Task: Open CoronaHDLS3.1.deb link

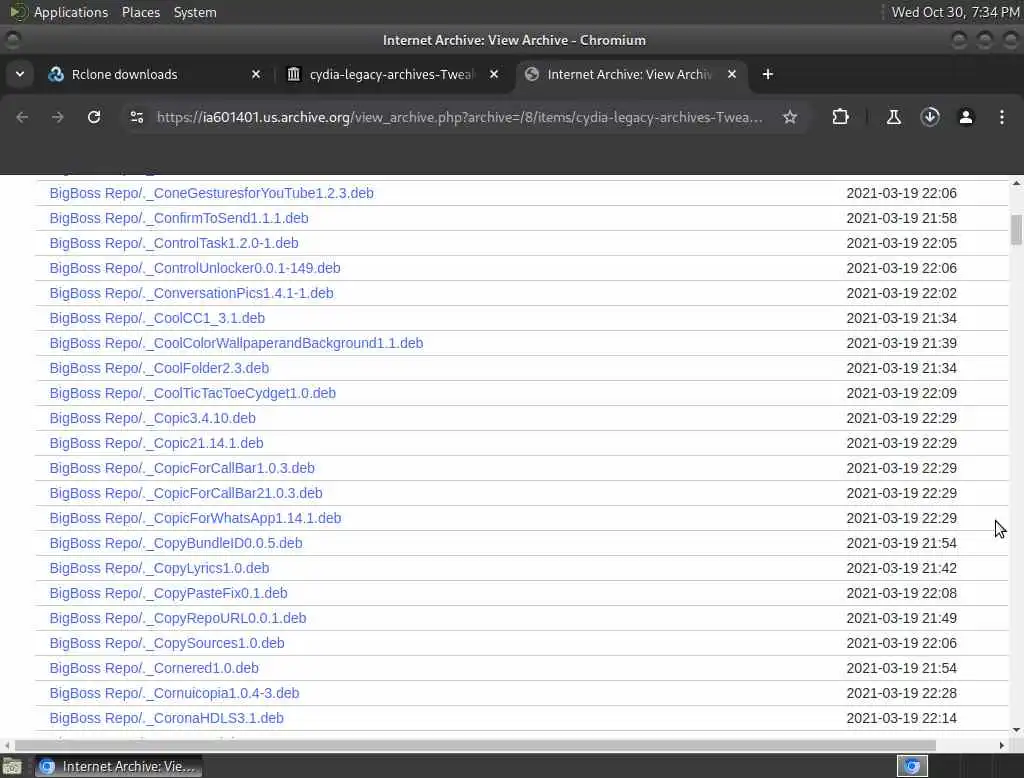Action: 167,719
